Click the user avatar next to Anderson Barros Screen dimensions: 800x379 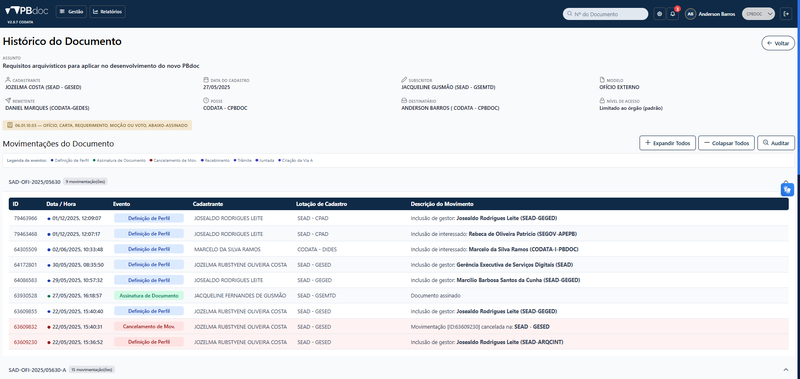[x=690, y=14]
